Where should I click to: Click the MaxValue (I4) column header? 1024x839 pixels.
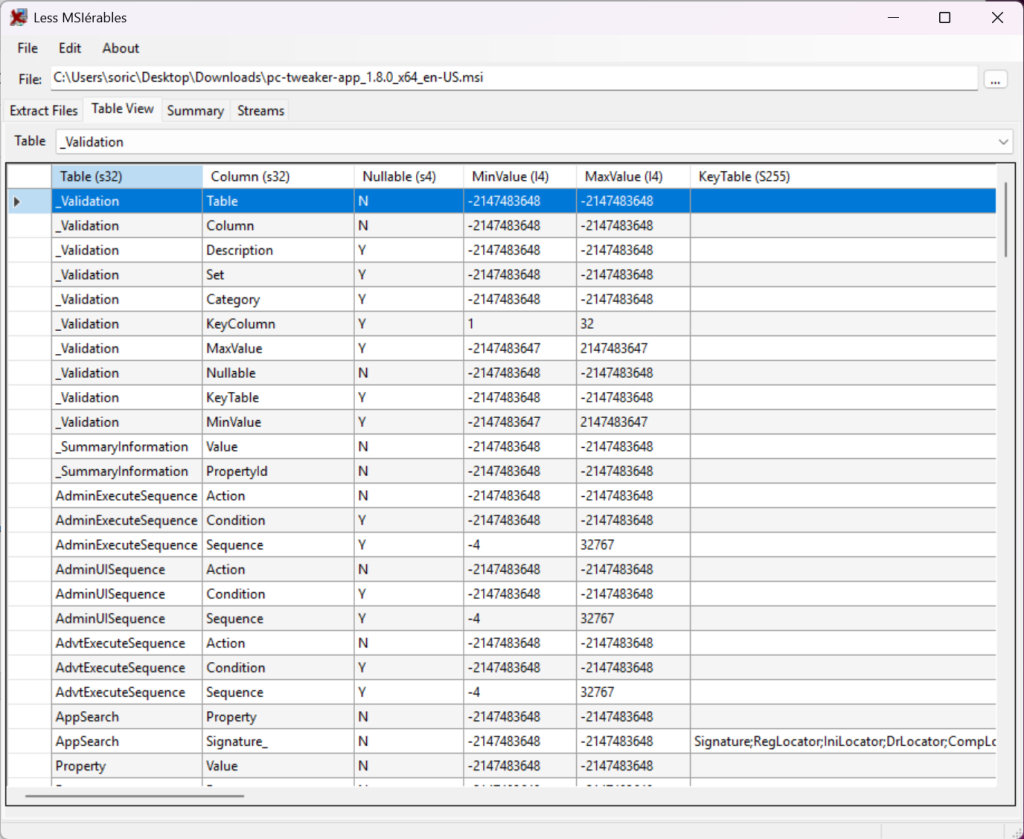[x=633, y=176]
